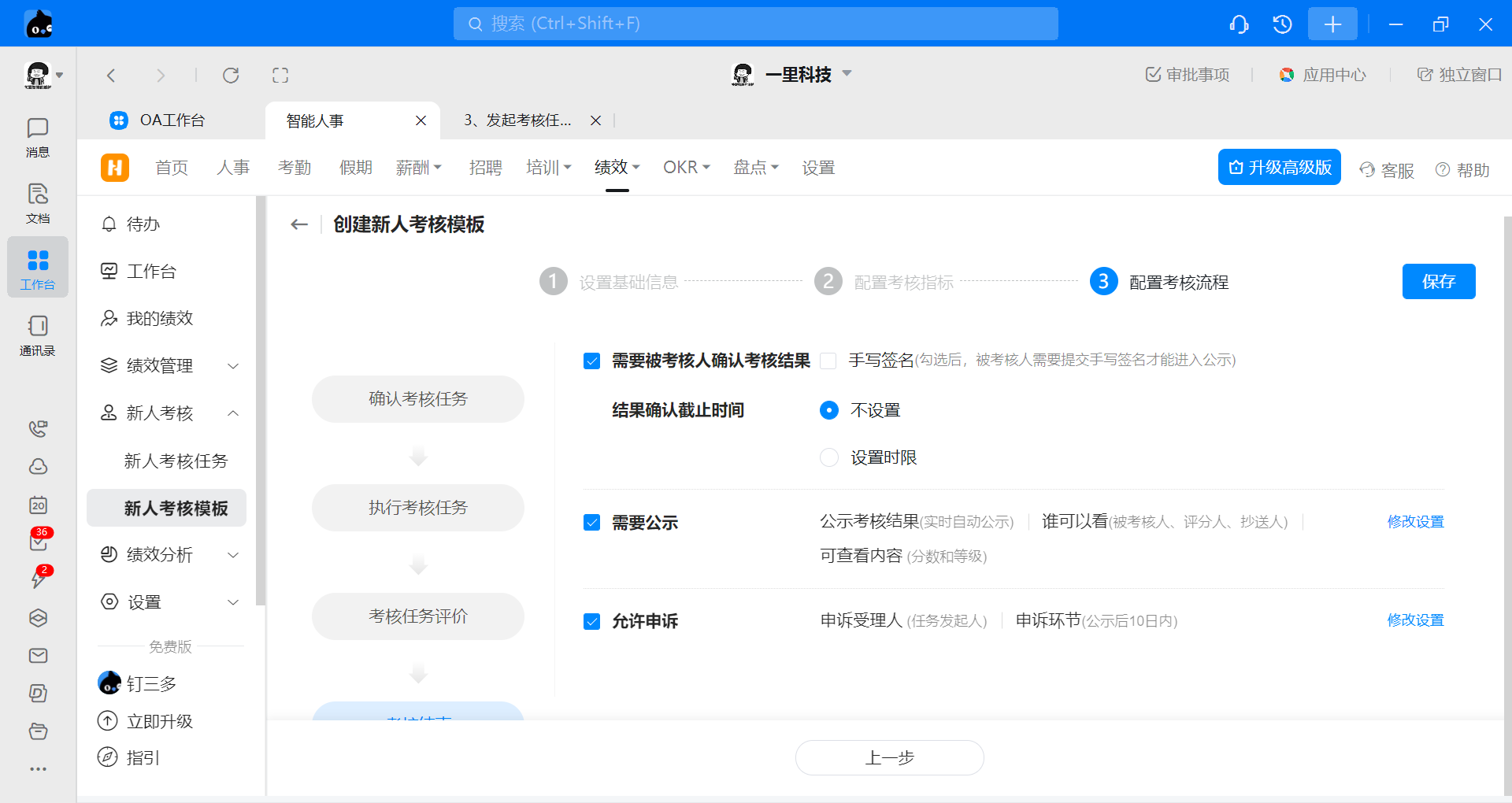Screen dimensions: 1512x803
Task: Select the 设置时限 radio button
Action: point(829,457)
